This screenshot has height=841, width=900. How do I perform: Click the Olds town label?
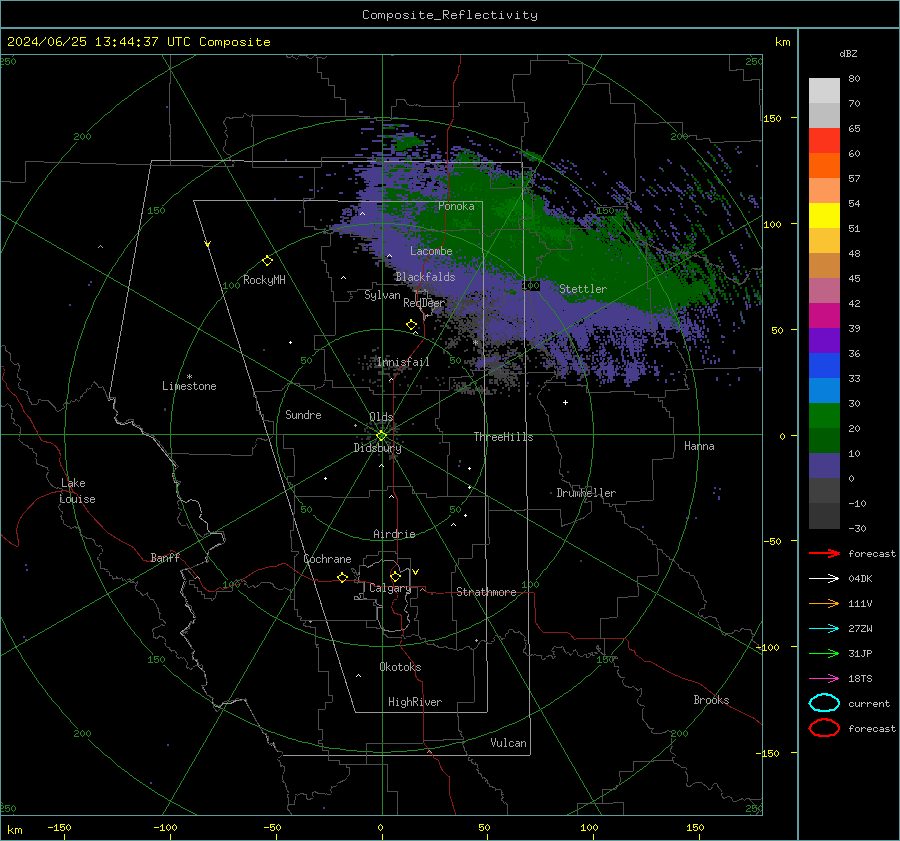click(381, 417)
